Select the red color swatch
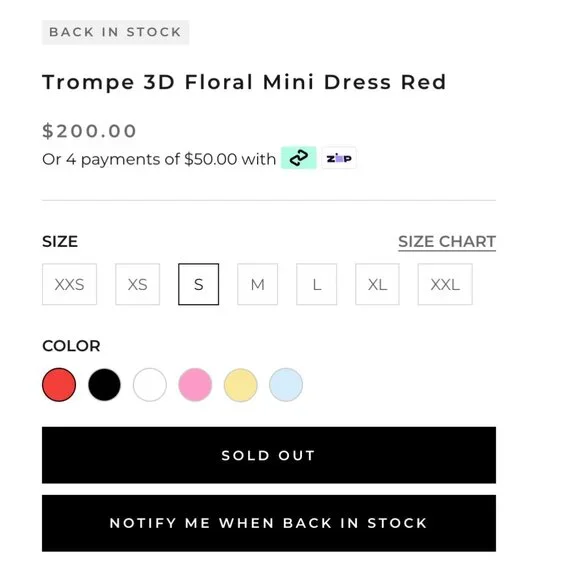Viewport: 580px width, 580px height. (59, 385)
